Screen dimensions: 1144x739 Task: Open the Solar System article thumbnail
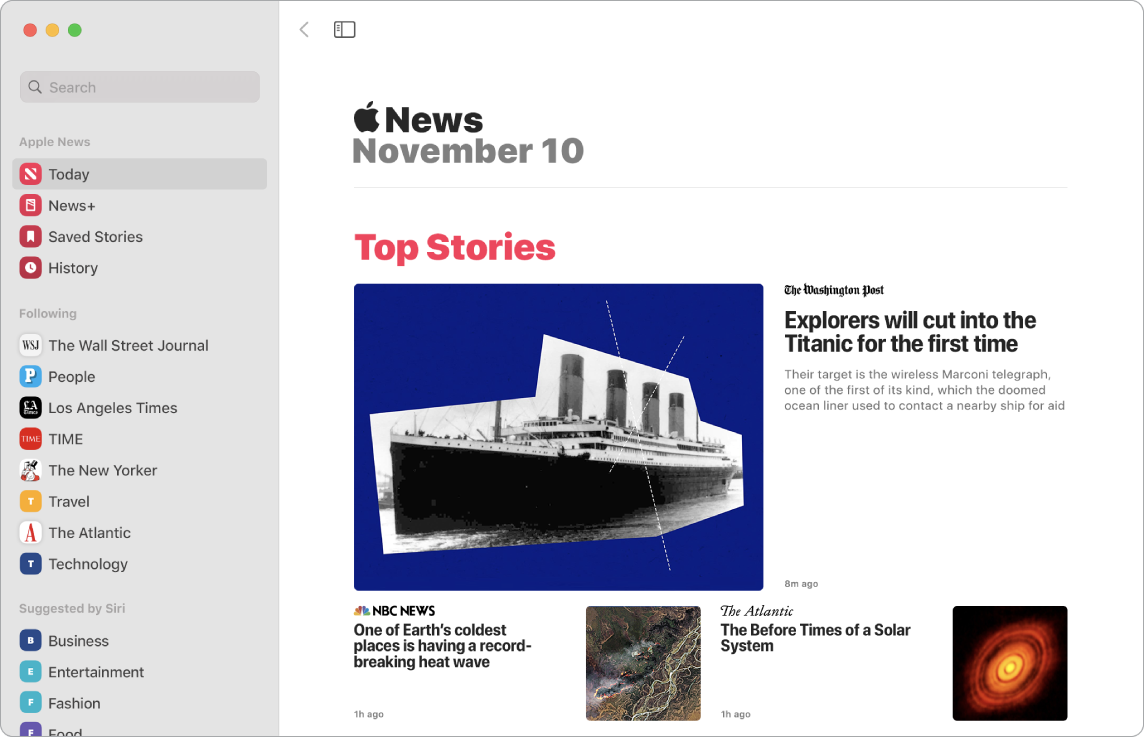[1009, 663]
